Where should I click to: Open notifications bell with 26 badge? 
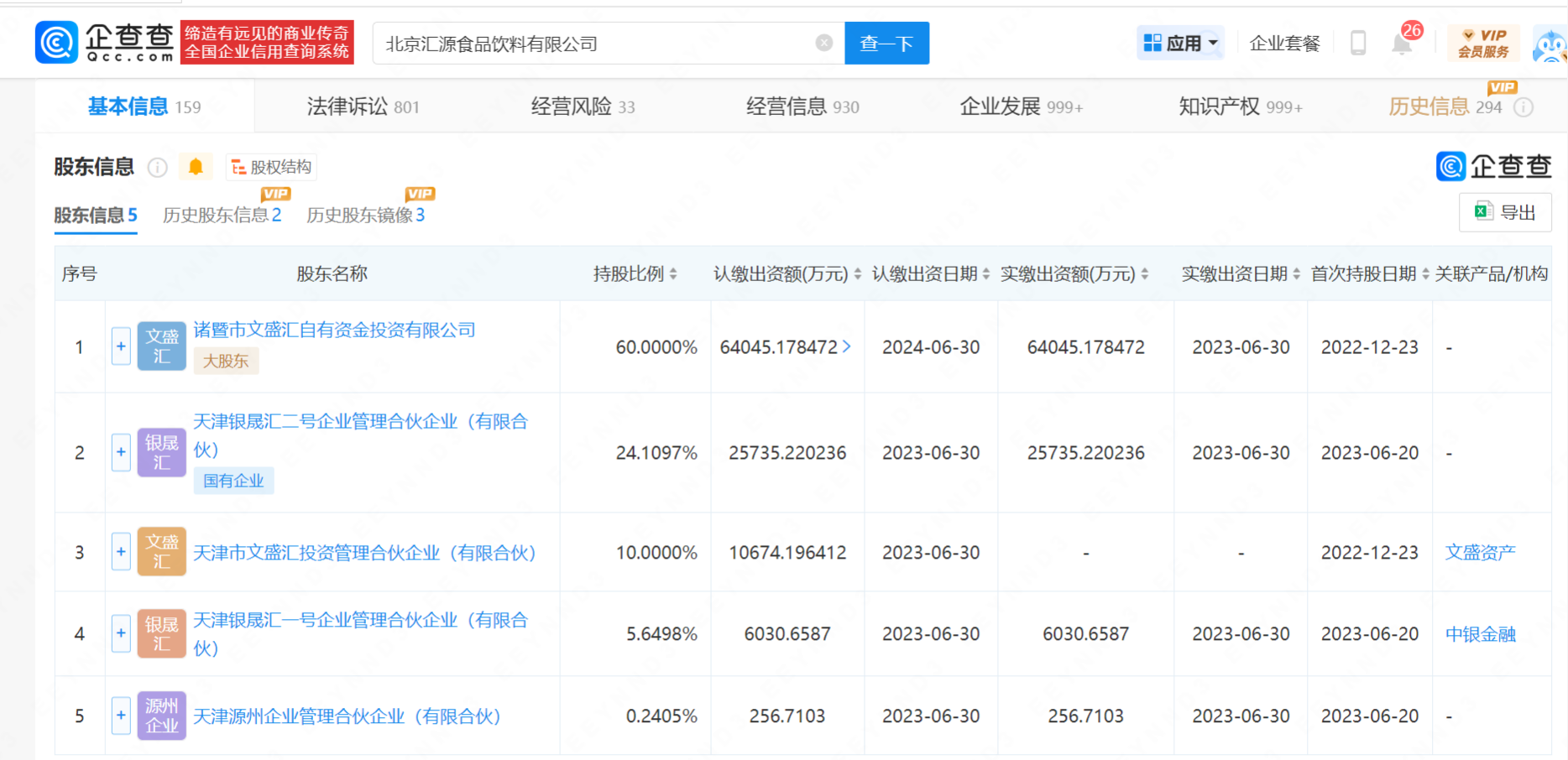click(x=1402, y=43)
